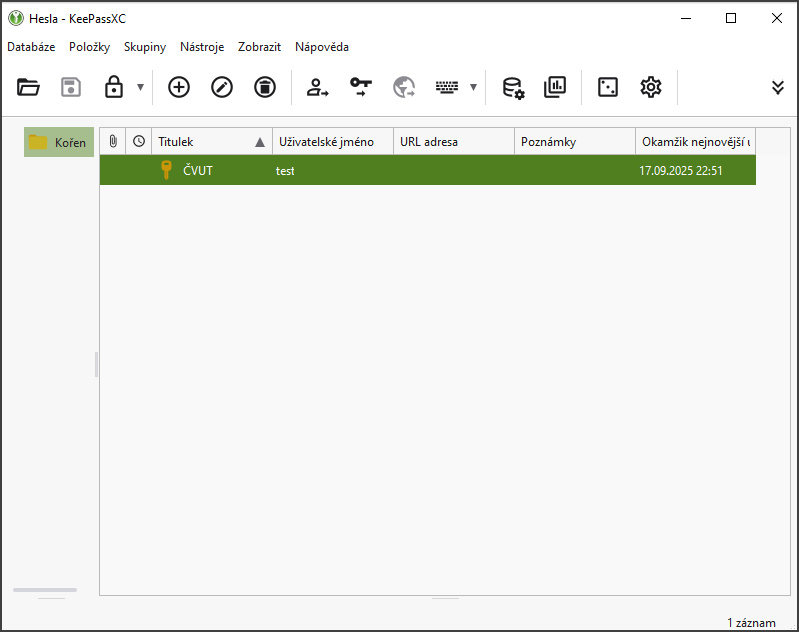This screenshot has width=799, height=632.
Task: Open database settings icon
Action: pyautogui.click(x=512, y=87)
